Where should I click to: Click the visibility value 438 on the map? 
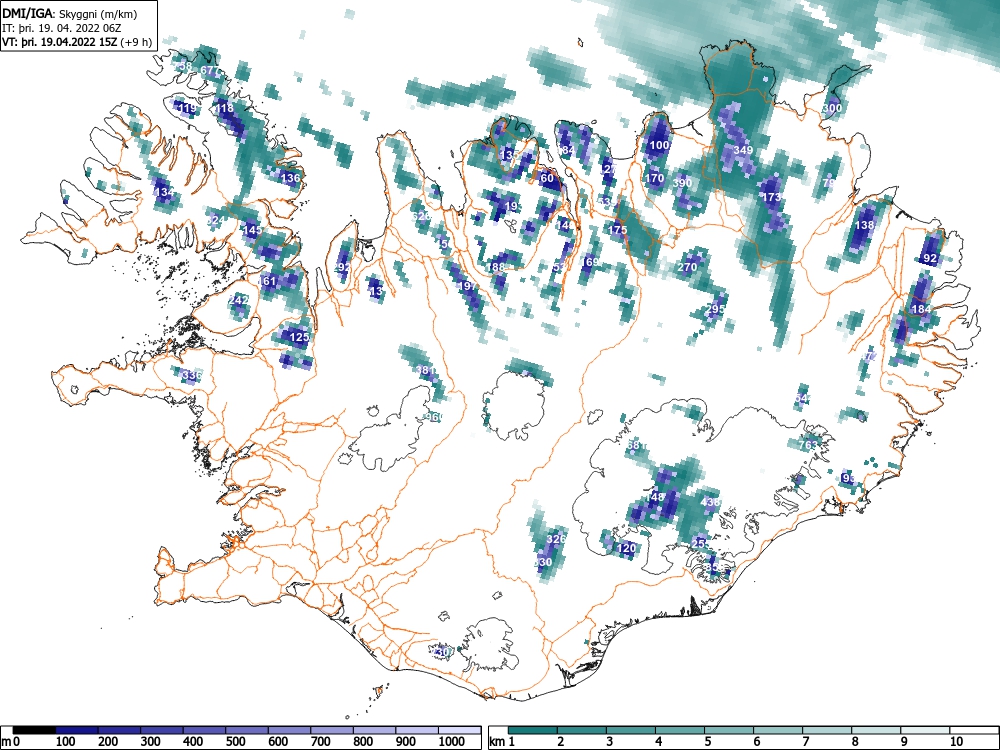pyautogui.click(x=710, y=502)
